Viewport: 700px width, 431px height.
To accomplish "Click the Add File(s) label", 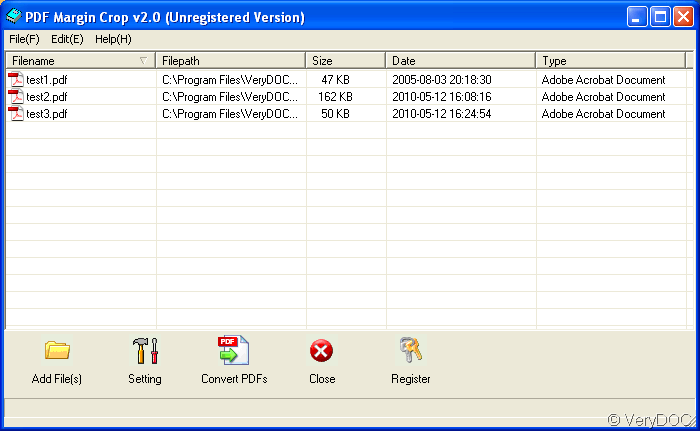I will click(57, 379).
